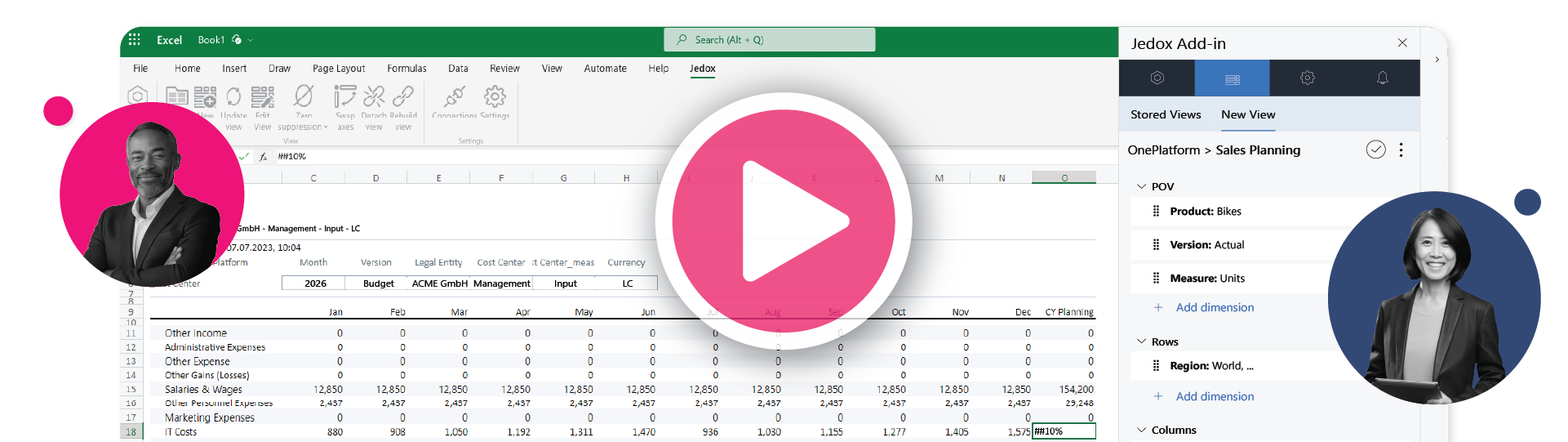This screenshot has height=442, width=1568.
Task: Open Zero suppression dropdown arrow
Action: tap(326, 127)
